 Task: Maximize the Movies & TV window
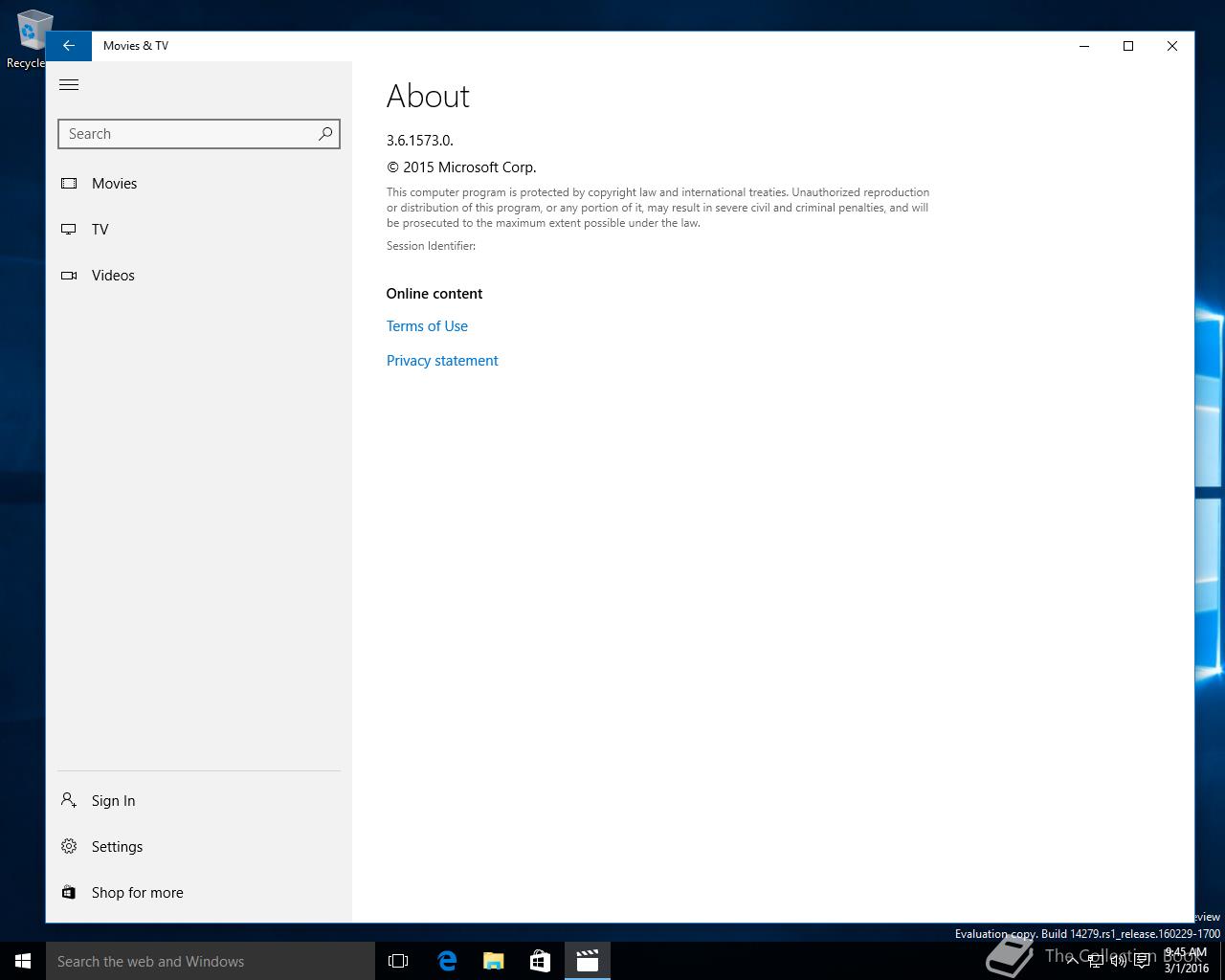(x=1128, y=46)
